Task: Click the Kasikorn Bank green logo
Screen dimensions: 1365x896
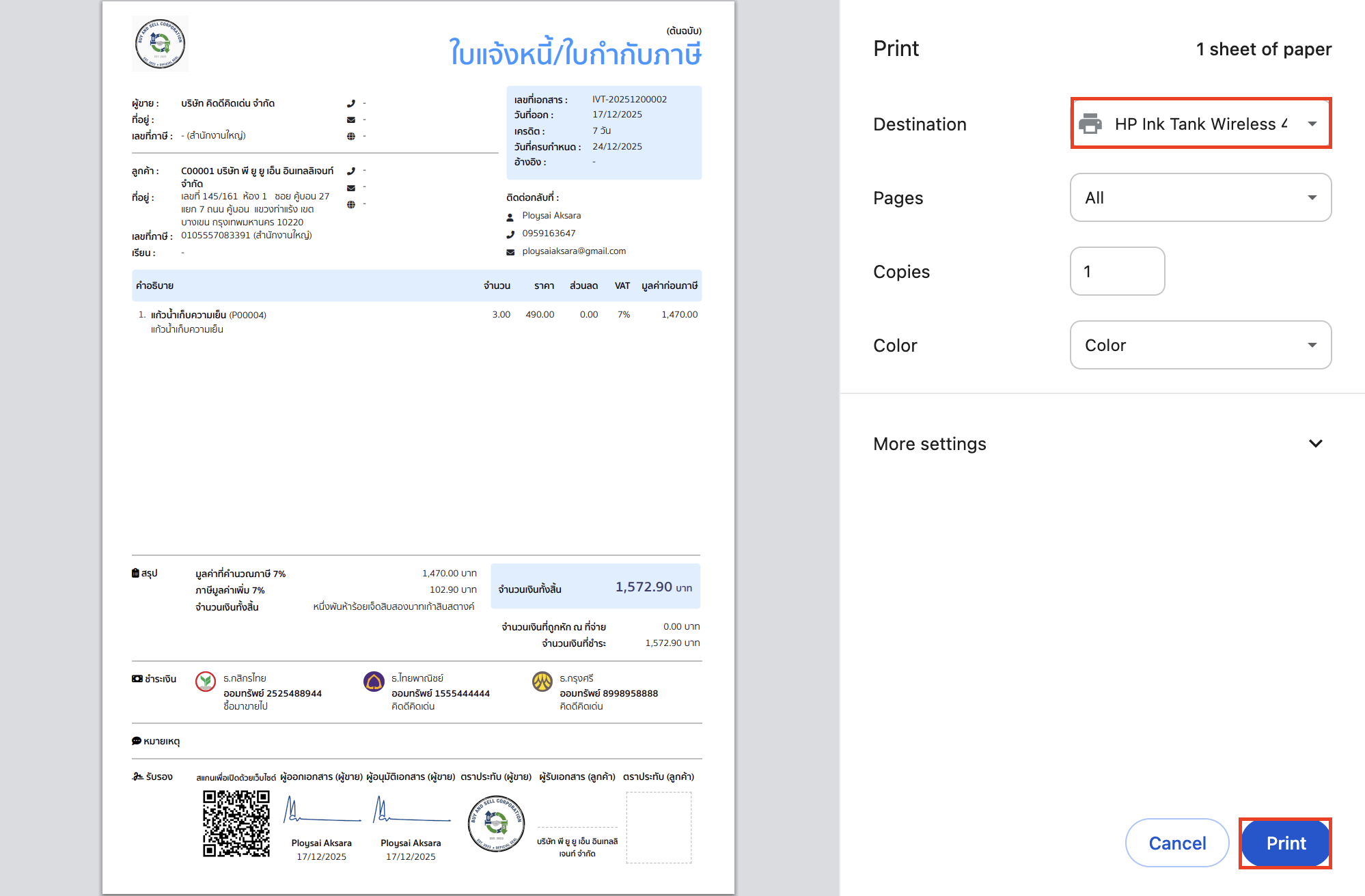Action: coord(205,682)
